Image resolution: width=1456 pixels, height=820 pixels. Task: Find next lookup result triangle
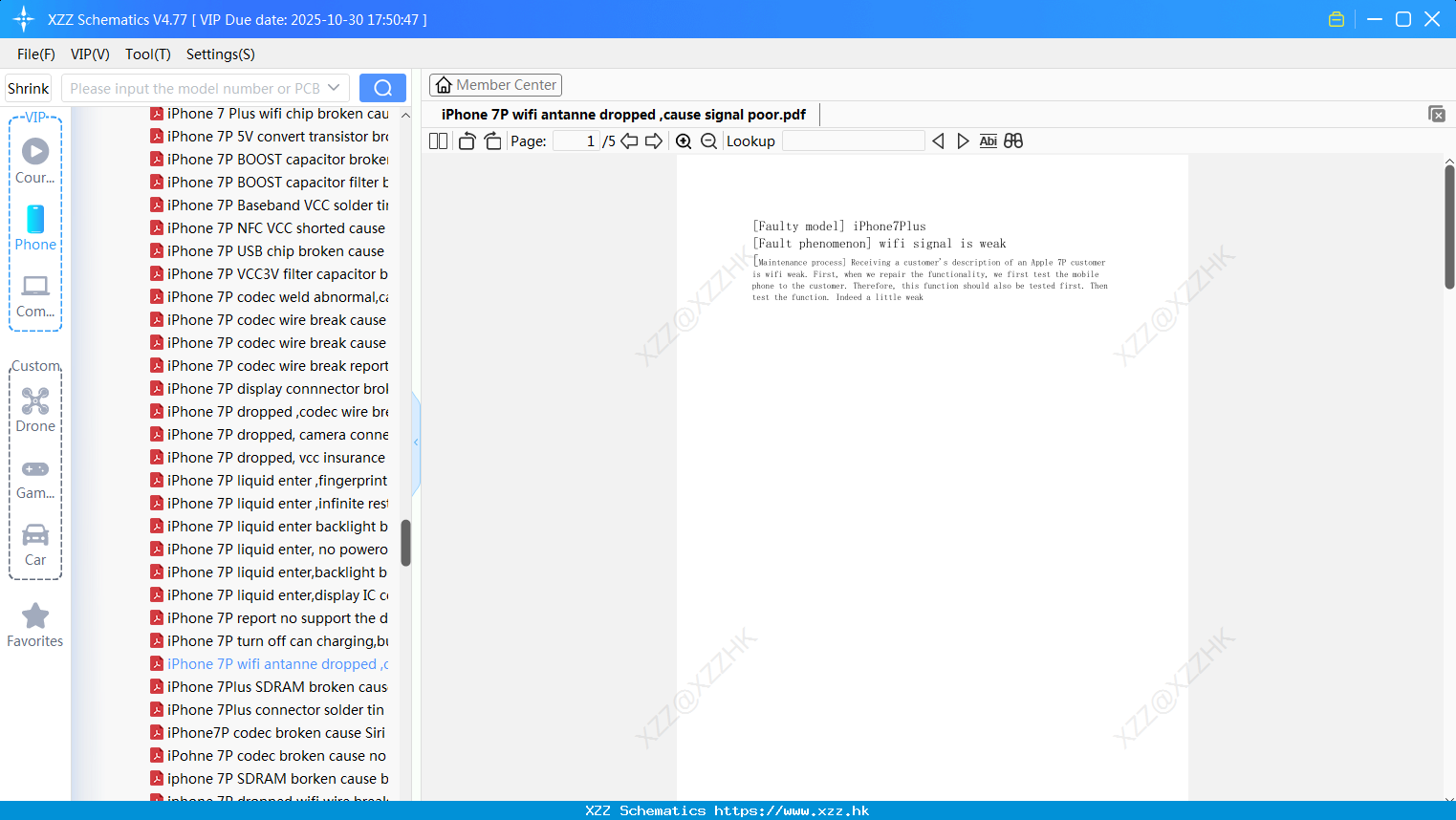963,140
